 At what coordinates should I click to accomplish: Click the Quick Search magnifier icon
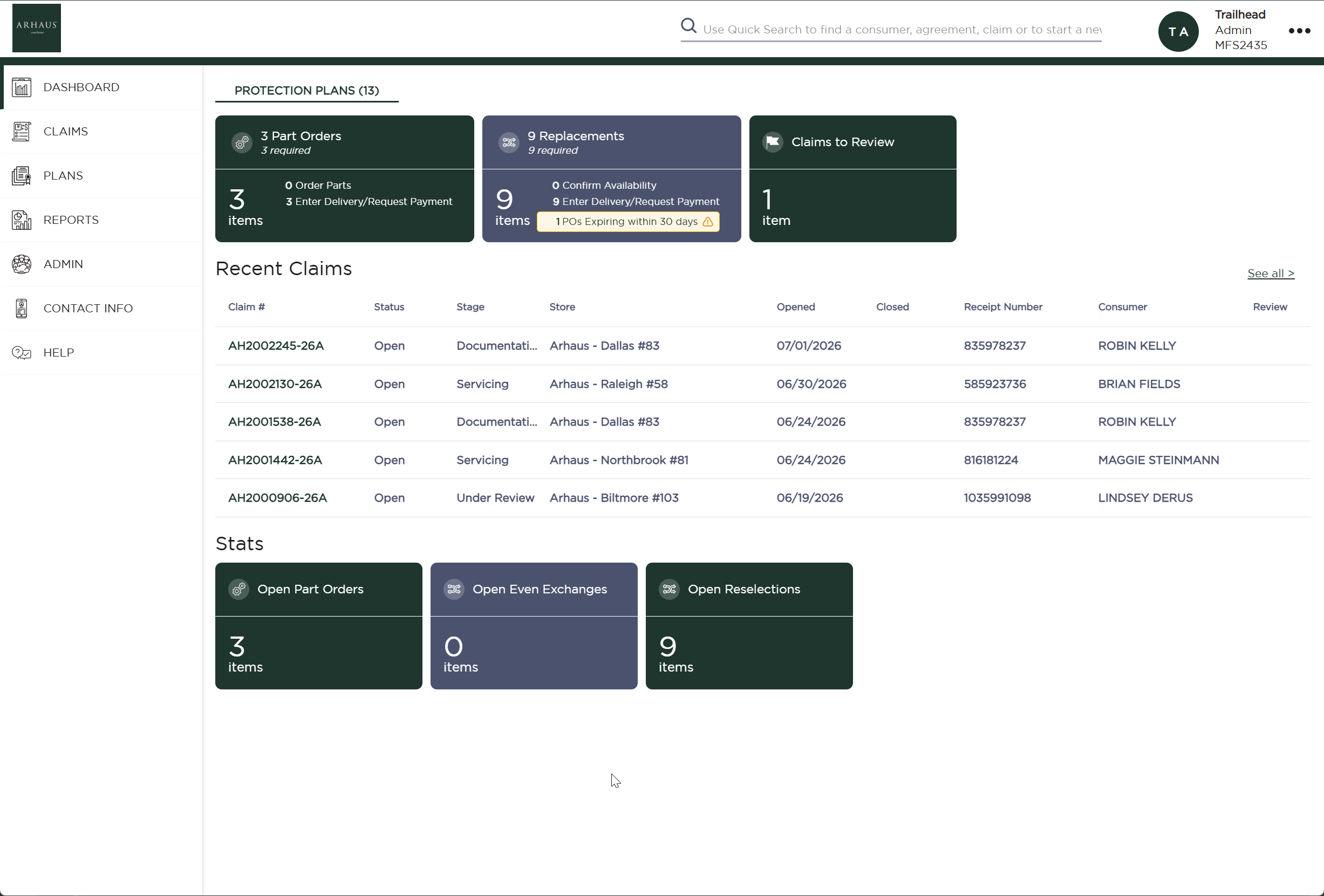[689, 26]
